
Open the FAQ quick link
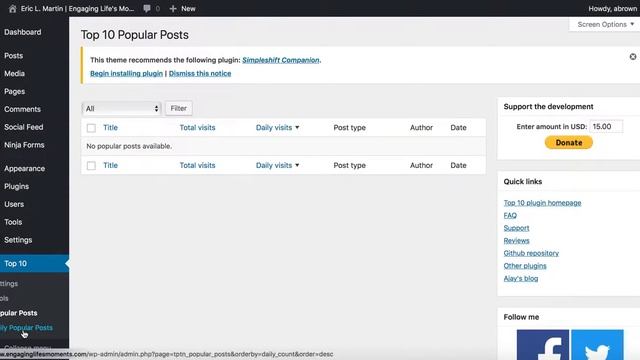510,216
